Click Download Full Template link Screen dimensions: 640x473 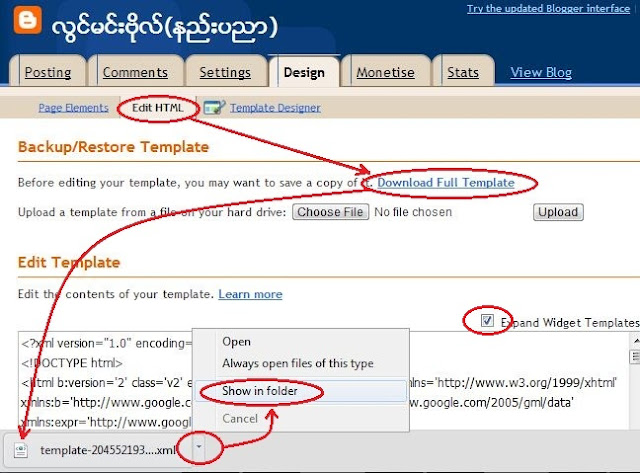(446, 182)
